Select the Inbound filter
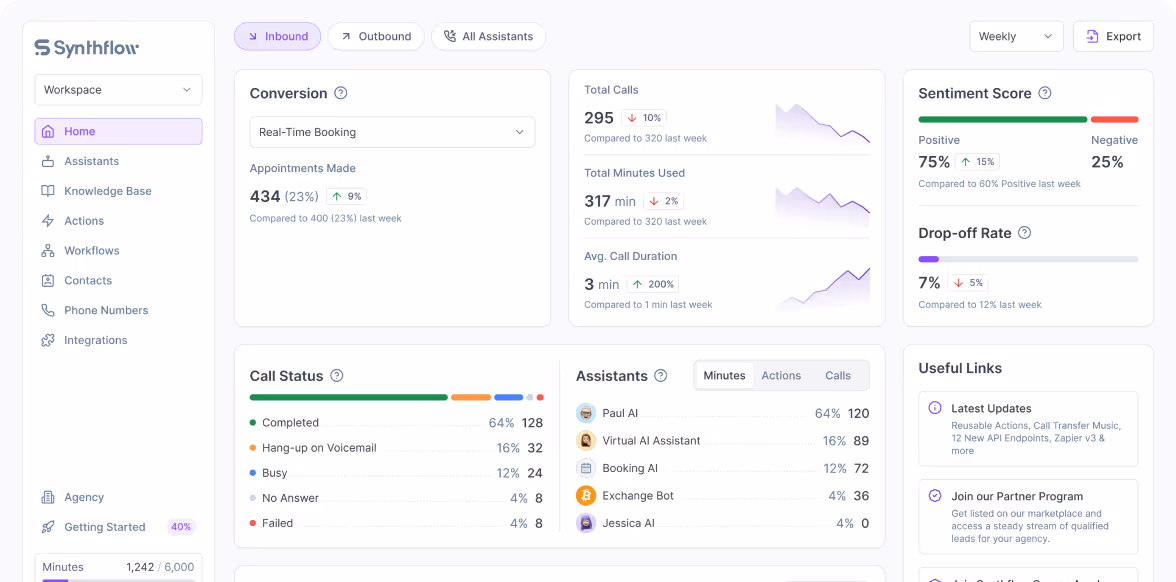Screen dimensions: 1176x582 click(x=278, y=36)
